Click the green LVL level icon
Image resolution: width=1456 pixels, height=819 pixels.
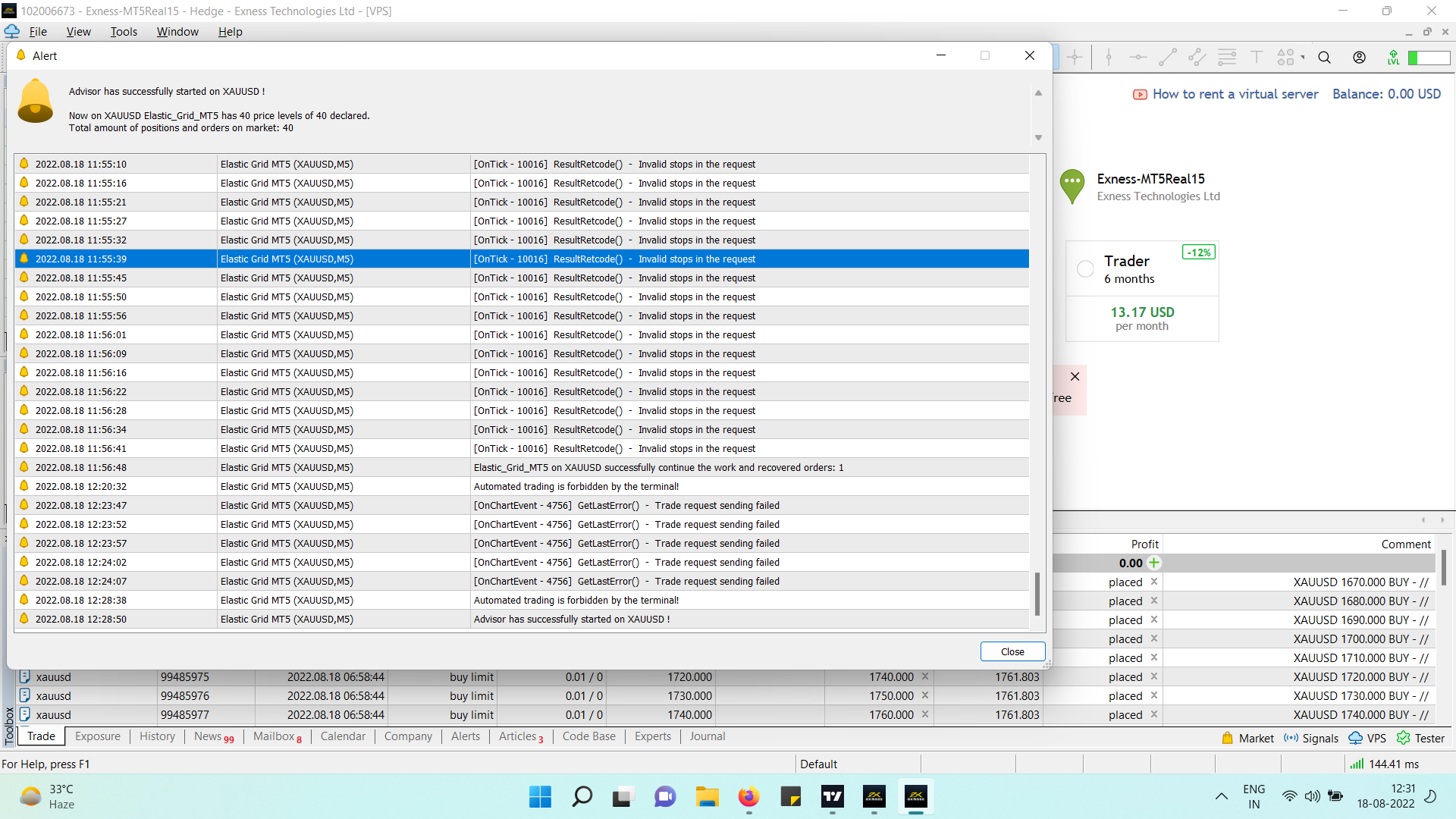click(1394, 58)
